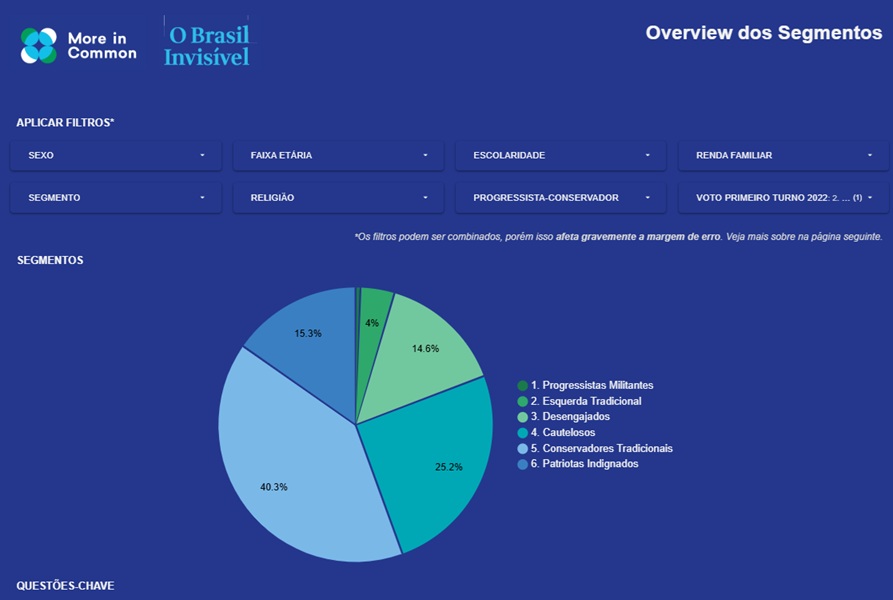Click the filter note about 'margem de erro'
The image size is (893, 600).
(x=618, y=236)
